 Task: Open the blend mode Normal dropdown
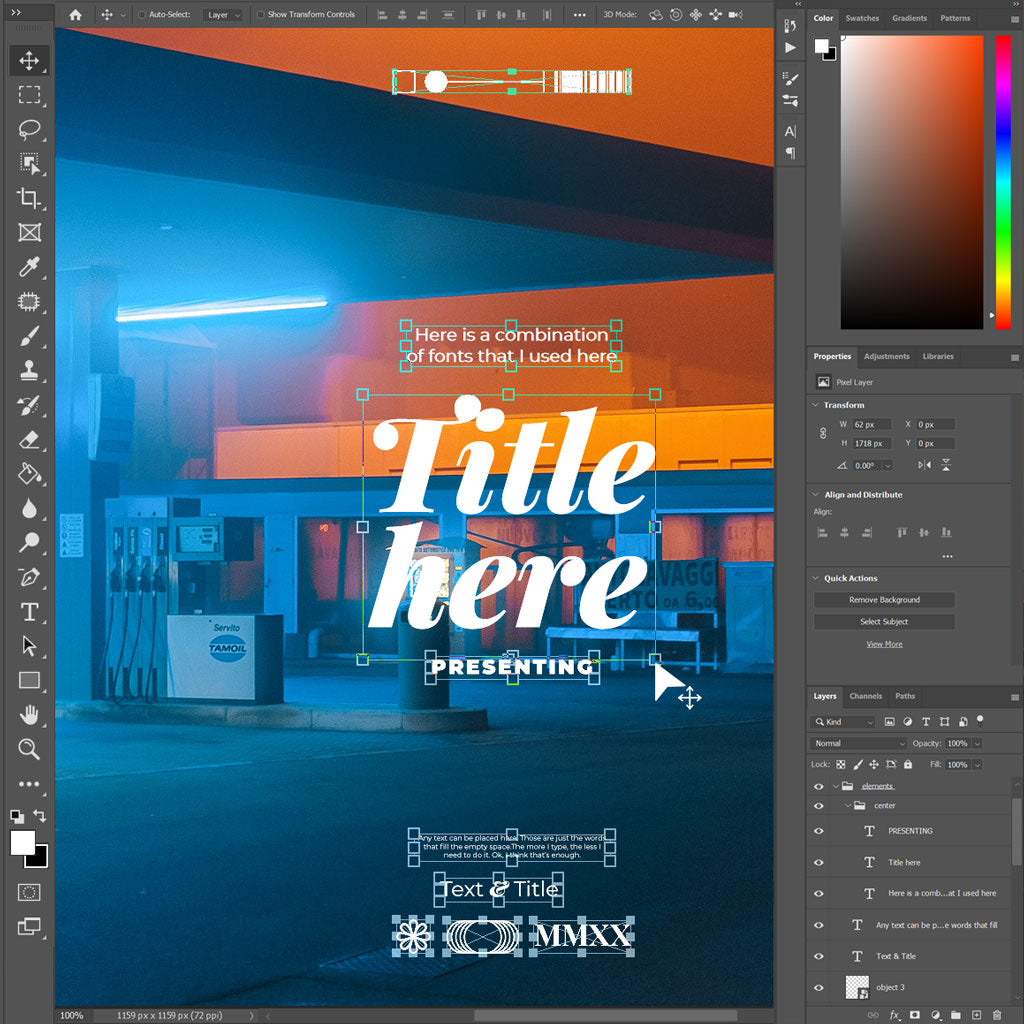coord(859,744)
